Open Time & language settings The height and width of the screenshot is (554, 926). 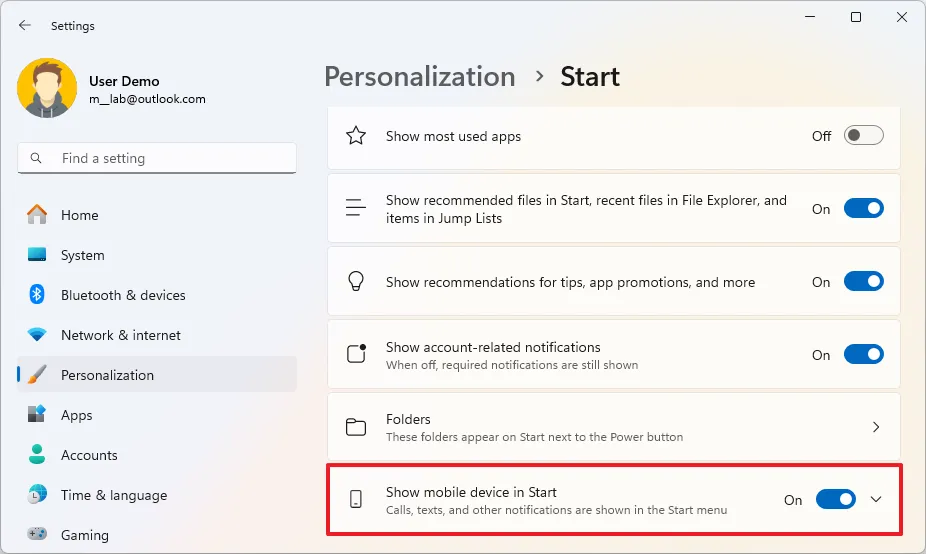point(157,495)
